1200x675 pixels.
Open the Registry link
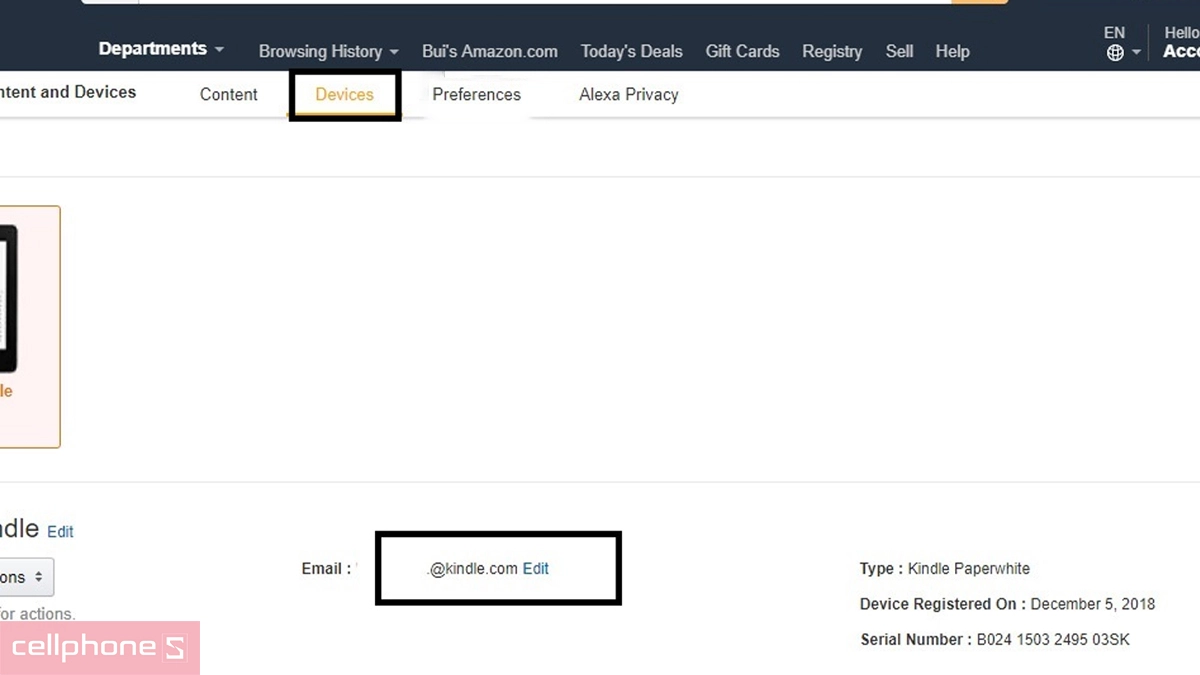(x=832, y=51)
